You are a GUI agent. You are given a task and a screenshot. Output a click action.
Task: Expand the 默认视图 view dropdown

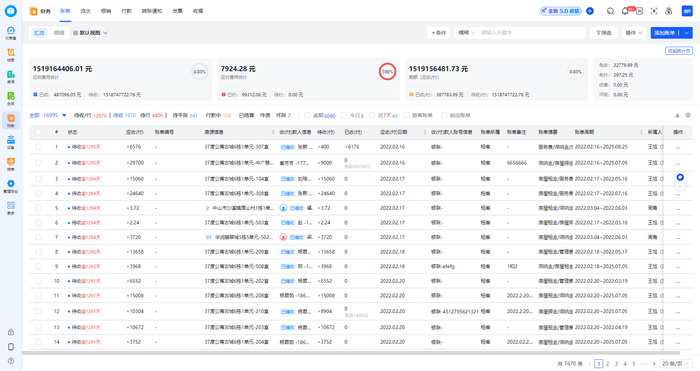[x=90, y=33]
